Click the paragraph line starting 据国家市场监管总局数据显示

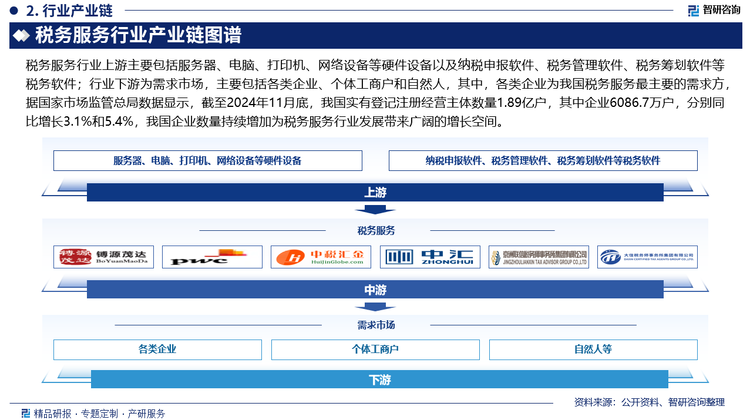375,102
